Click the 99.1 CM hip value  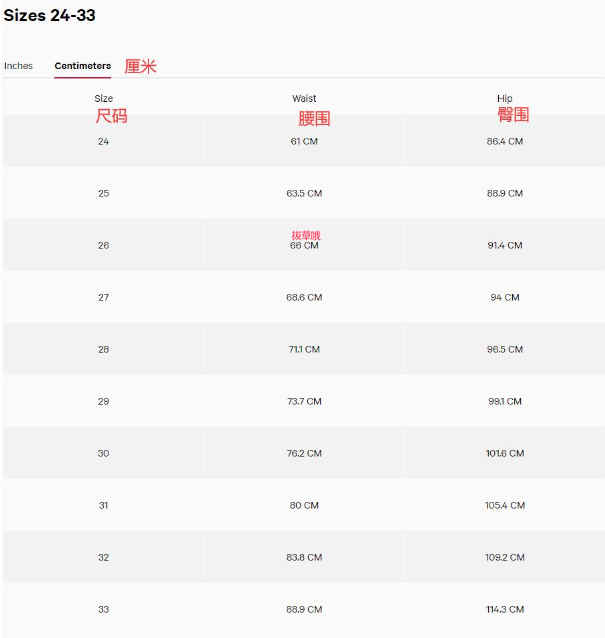click(x=504, y=402)
